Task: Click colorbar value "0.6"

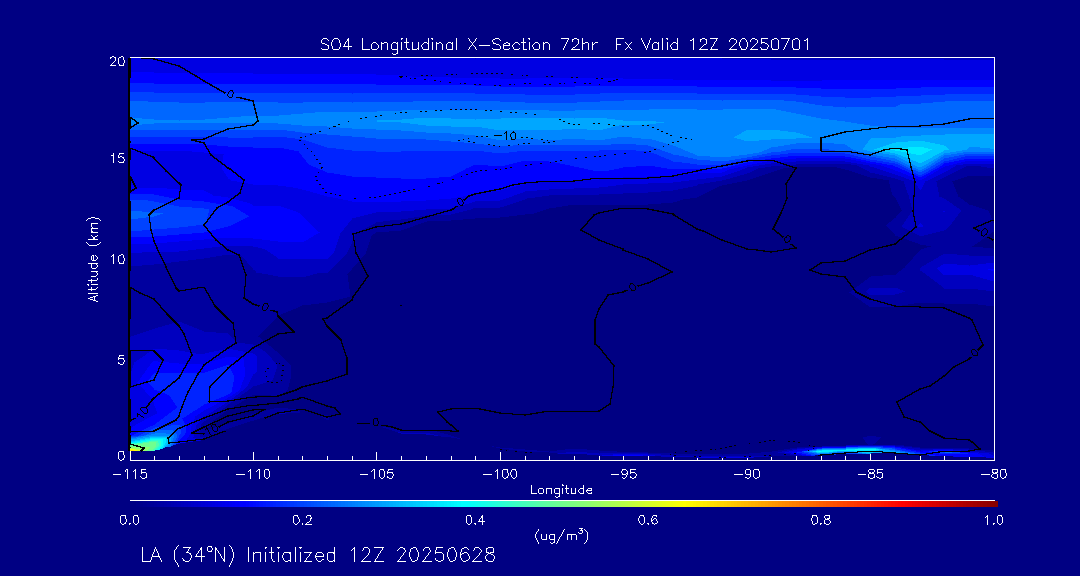Action: pos(649,521)
